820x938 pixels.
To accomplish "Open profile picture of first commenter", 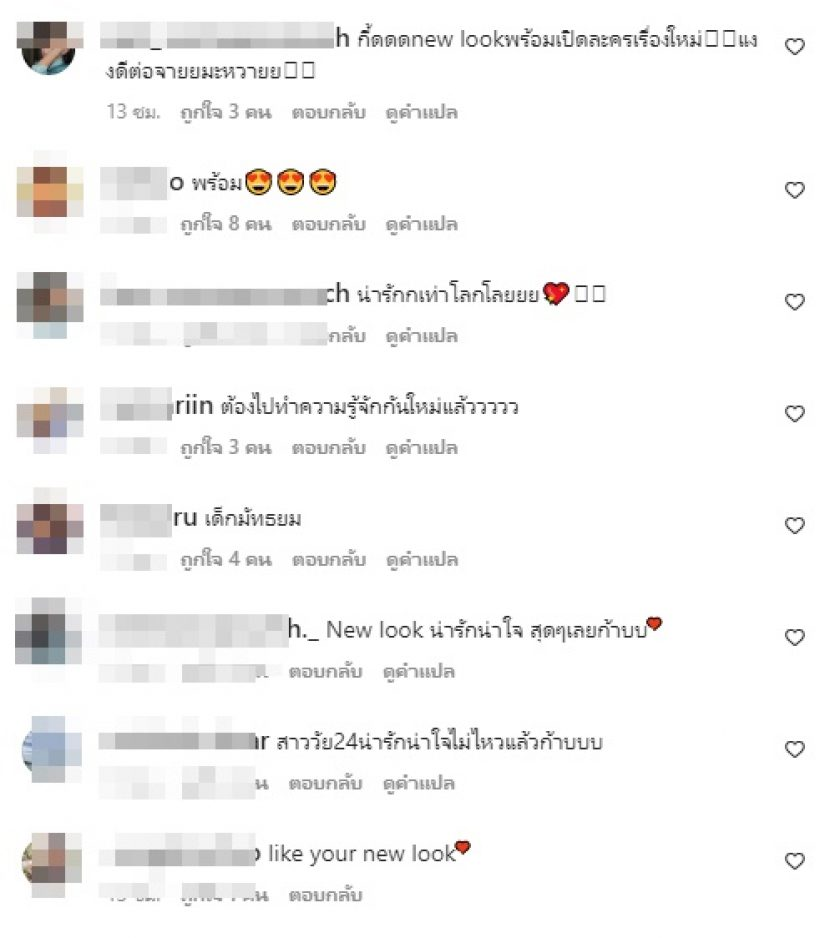I will click(49, 48).
